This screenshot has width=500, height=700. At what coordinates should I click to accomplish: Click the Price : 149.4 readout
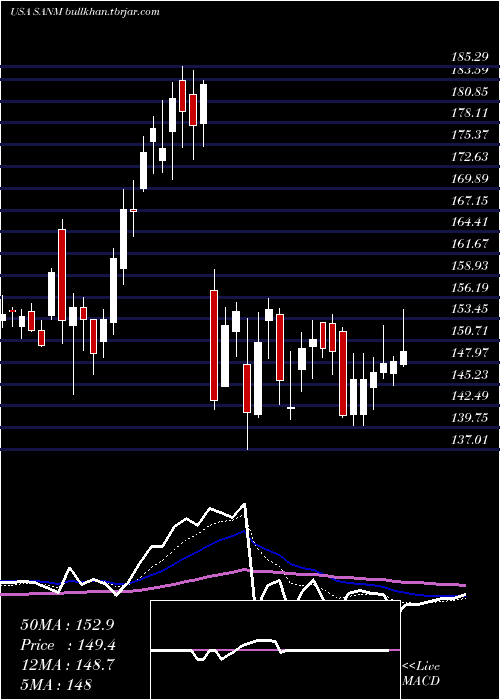point(68,645)
